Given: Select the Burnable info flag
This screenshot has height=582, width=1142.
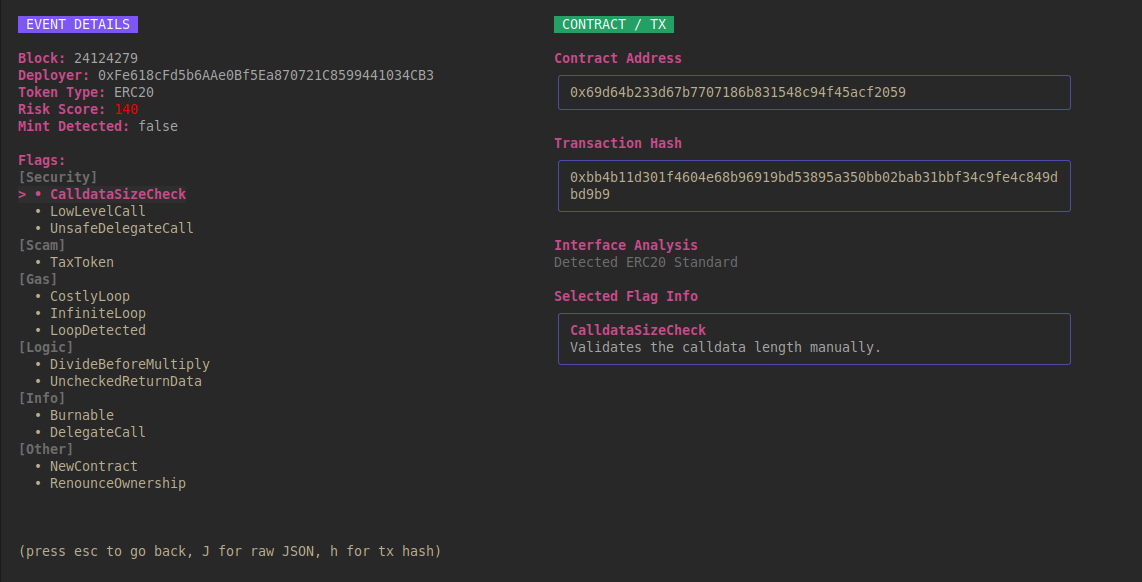Looking at the screenshot, I should pyautogui.click(x=81, y=415).
